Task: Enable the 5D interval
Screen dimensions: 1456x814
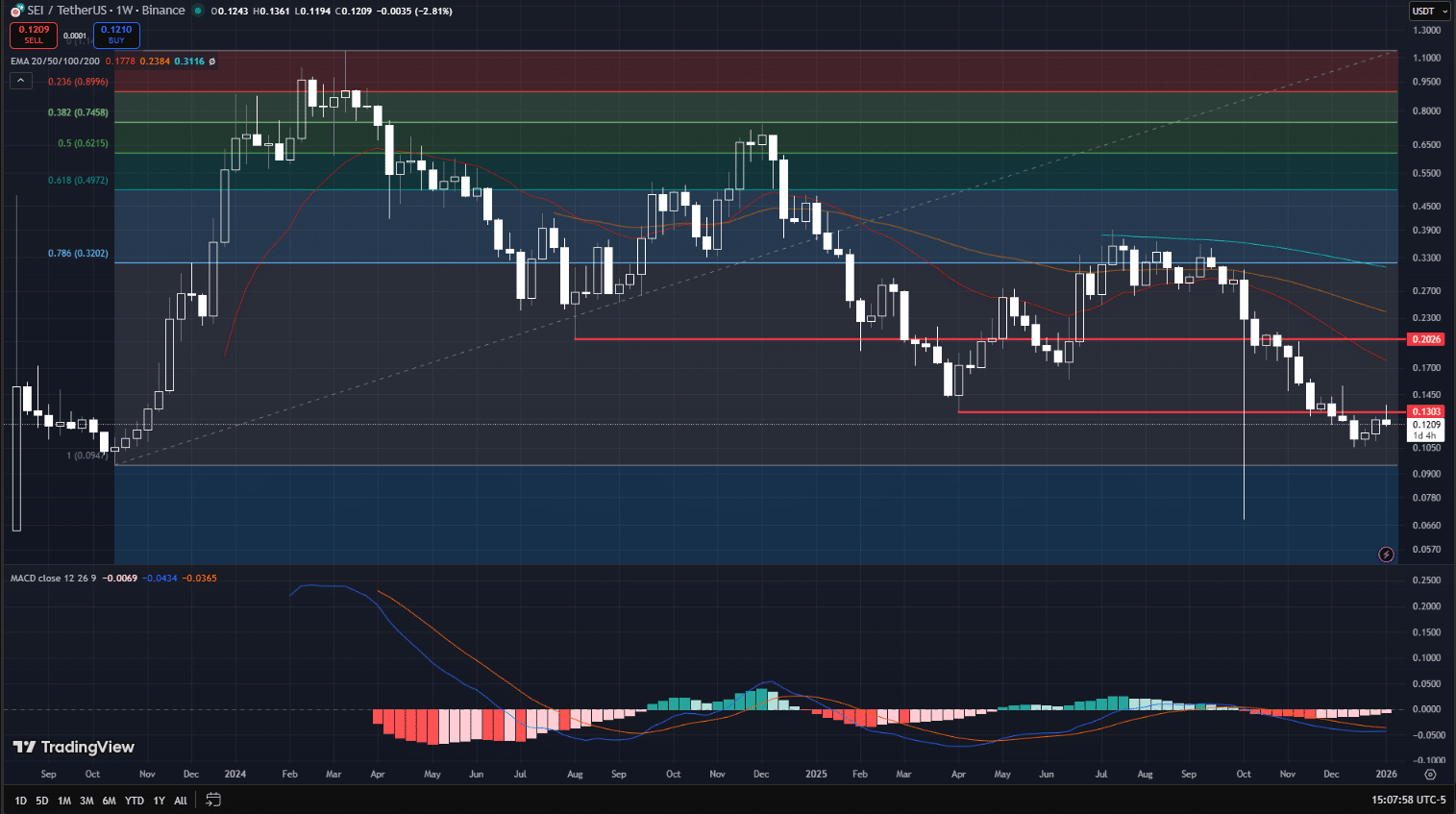Action: [x=40, y=800]
